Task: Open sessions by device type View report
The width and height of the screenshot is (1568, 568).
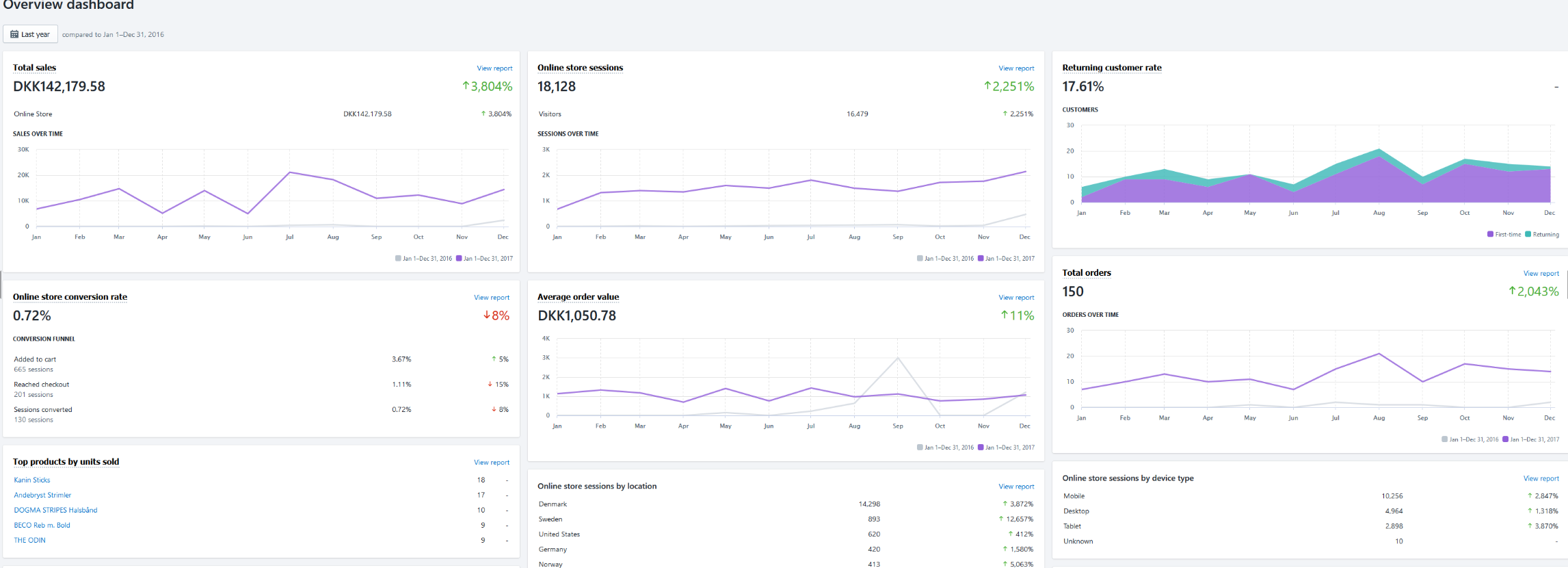Action: [x=1541, y=479]
